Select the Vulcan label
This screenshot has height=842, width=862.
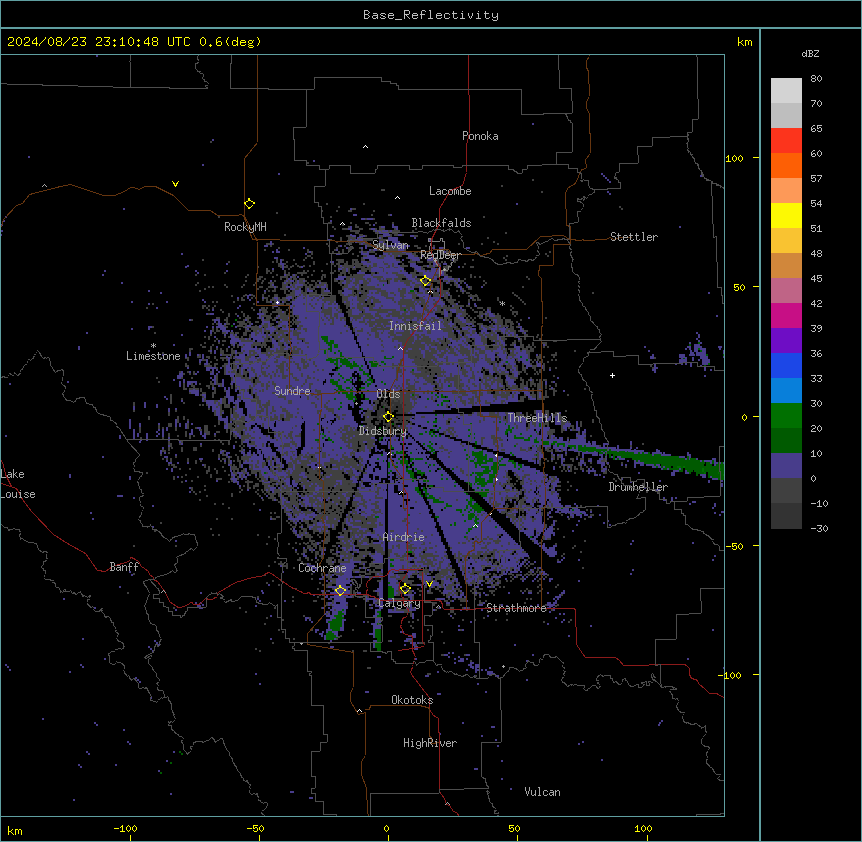(542, 792)
